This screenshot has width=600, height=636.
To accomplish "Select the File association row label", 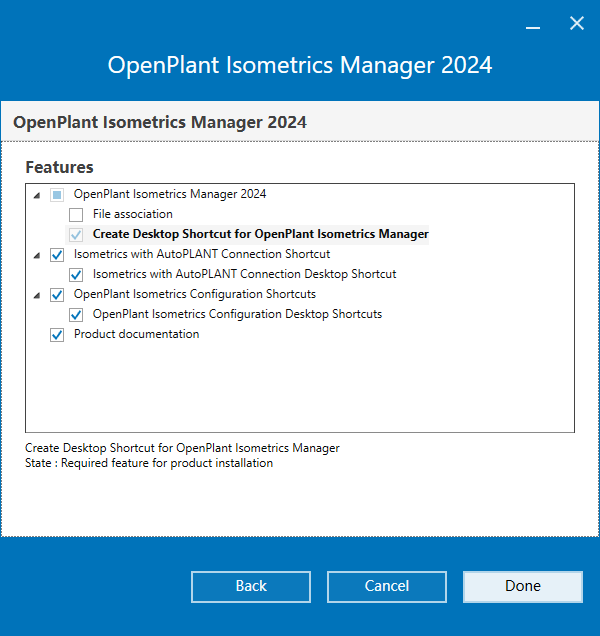I will 133,214.
